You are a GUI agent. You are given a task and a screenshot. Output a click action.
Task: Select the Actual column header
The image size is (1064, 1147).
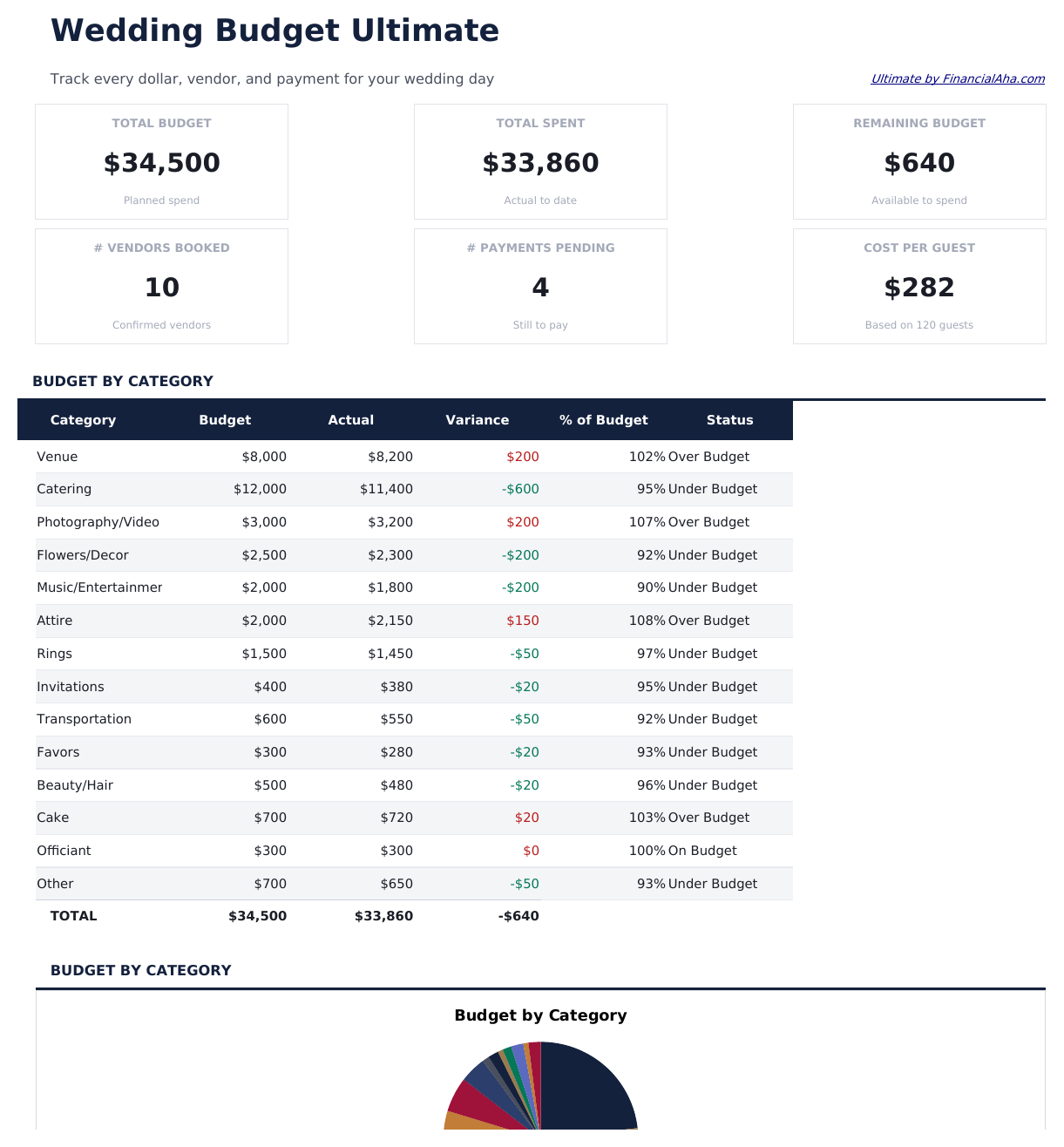[351, 420]
